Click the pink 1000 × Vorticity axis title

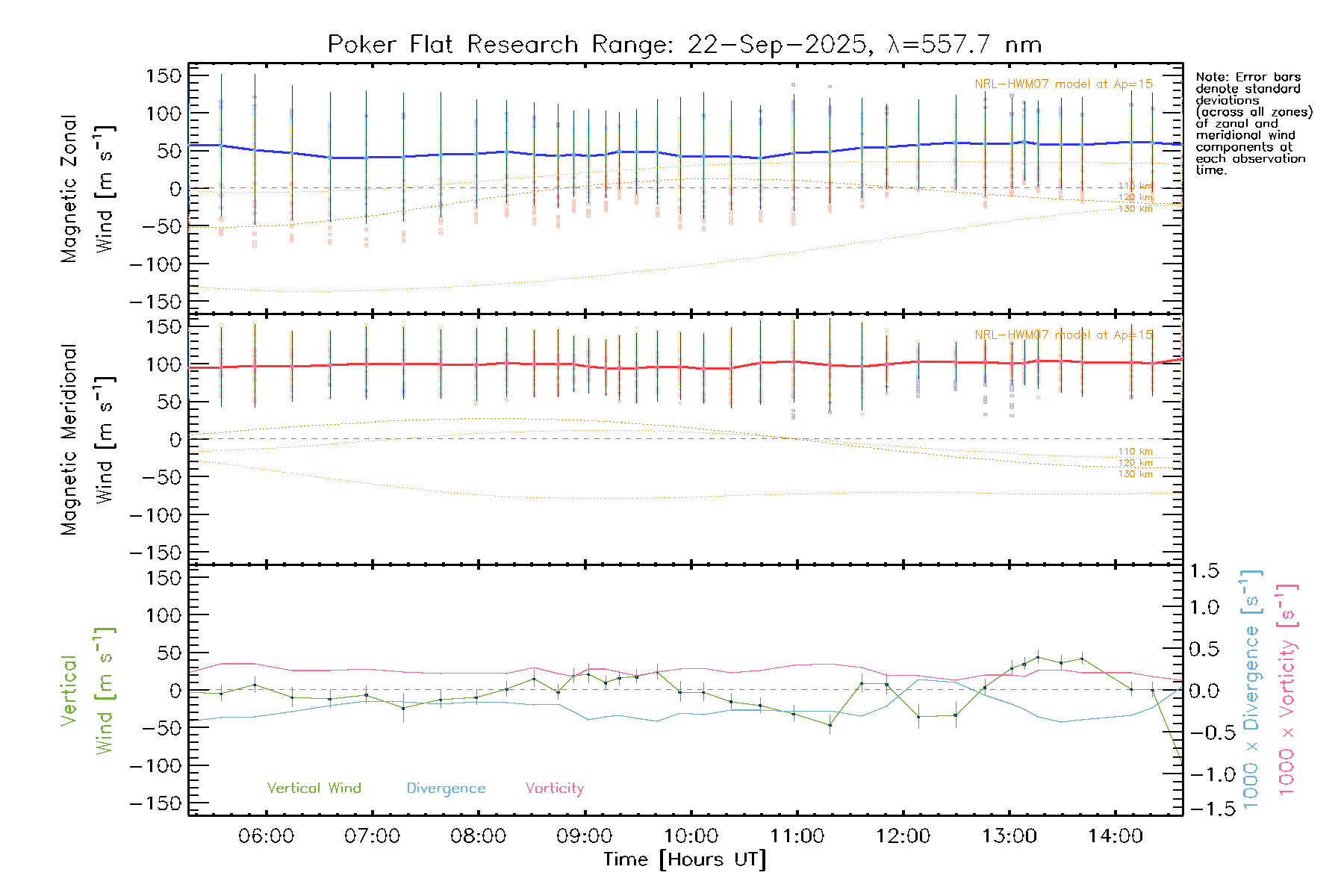(x=1287, y=689)
